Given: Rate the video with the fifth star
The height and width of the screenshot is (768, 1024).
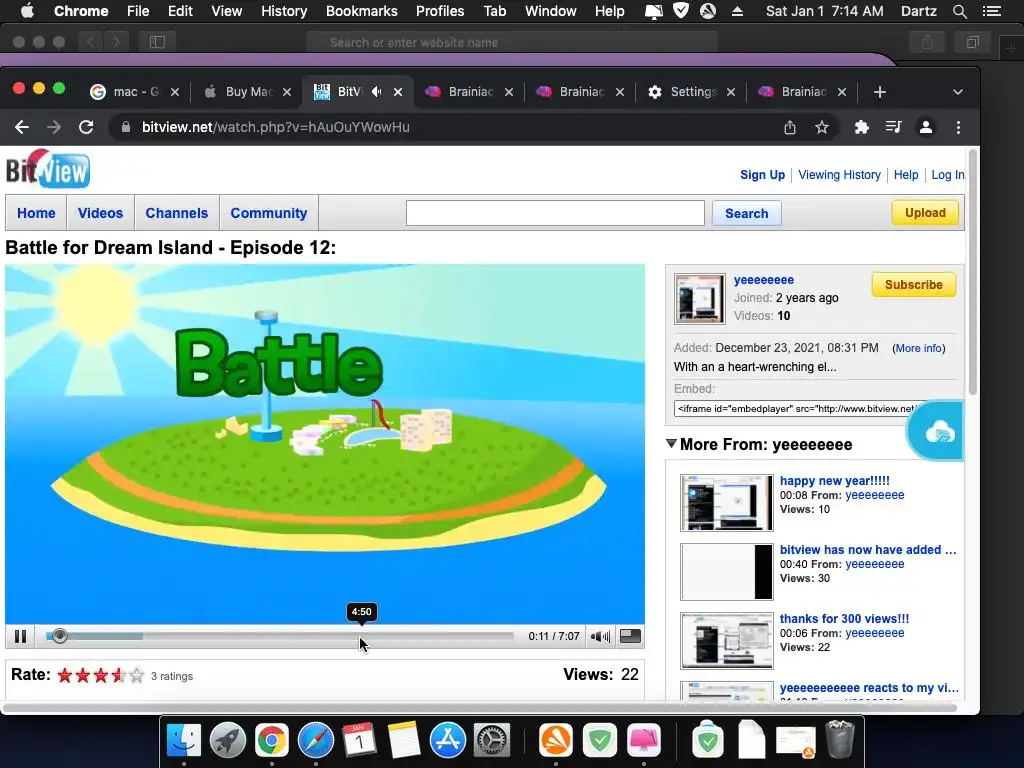Looking at the screenshot, I should 136,675.
